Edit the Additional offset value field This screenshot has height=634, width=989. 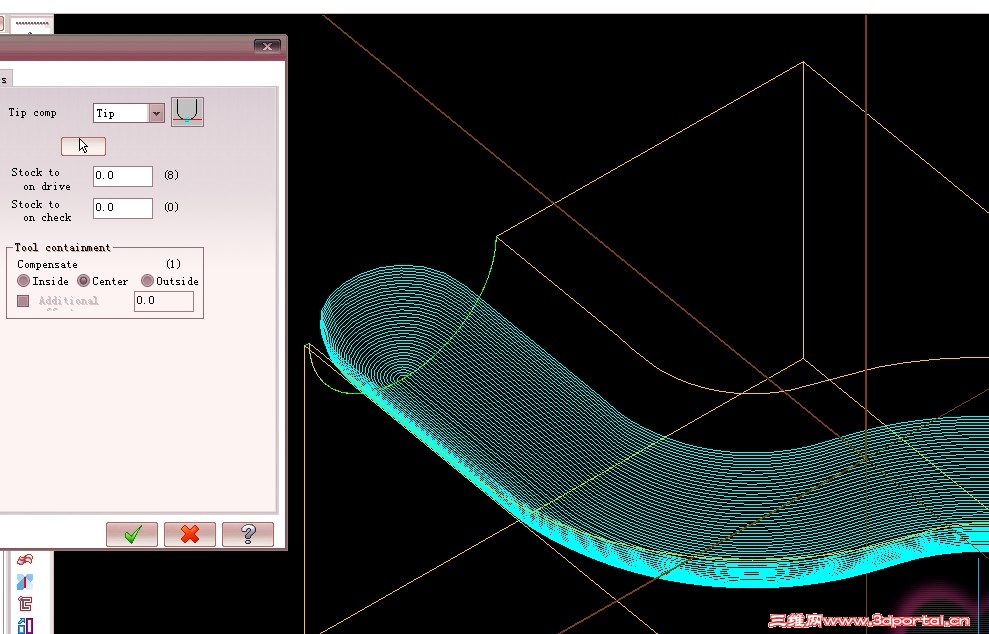click(164, 301)
